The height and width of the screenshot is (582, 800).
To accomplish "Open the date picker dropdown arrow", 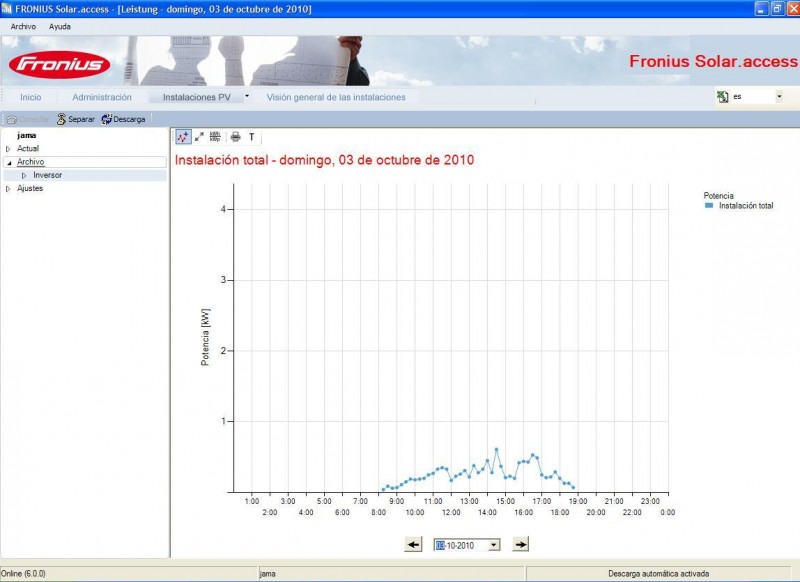I will coord(493,545).
